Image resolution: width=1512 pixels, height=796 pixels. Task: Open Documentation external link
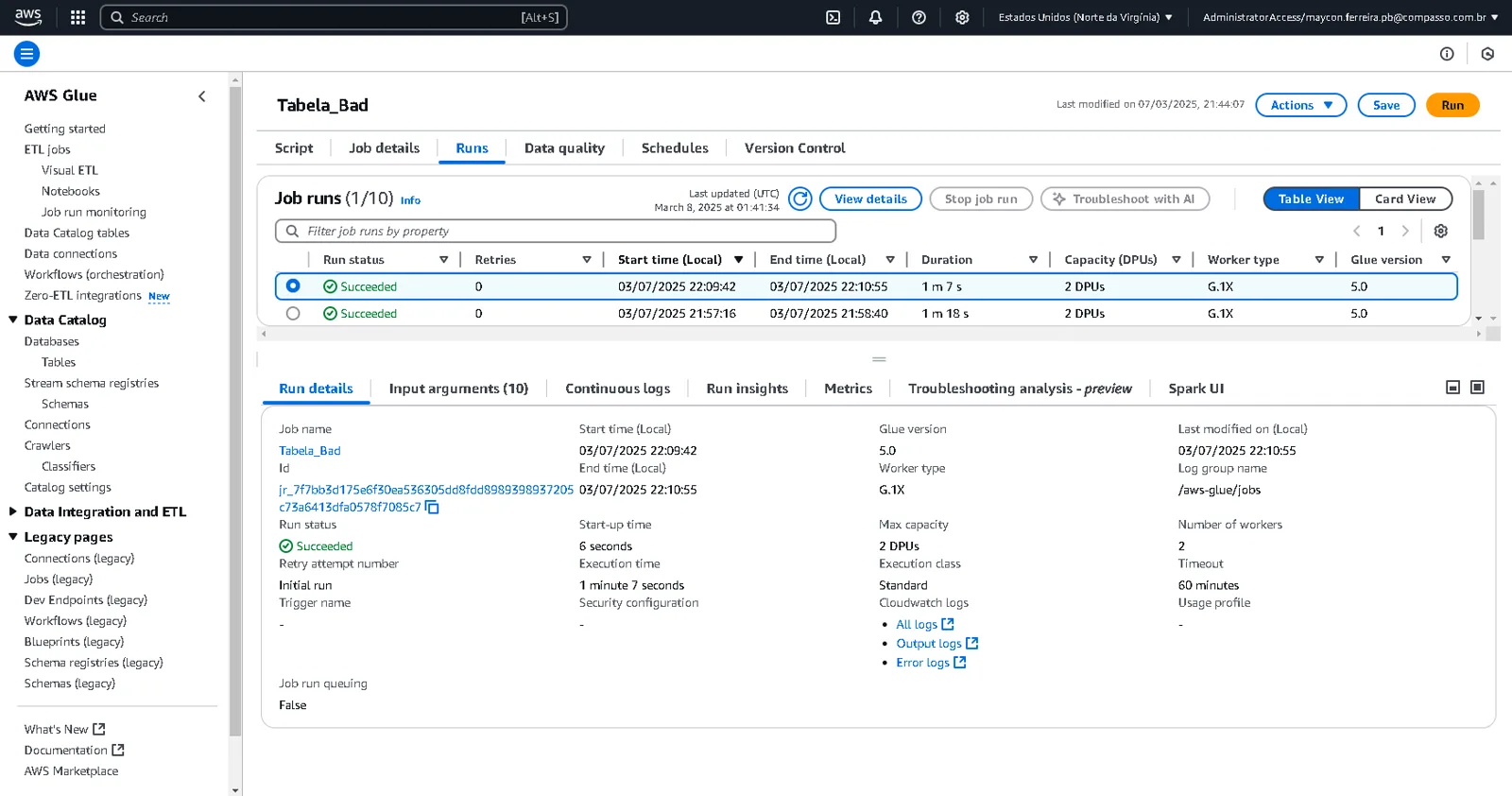tap(74, 751)
